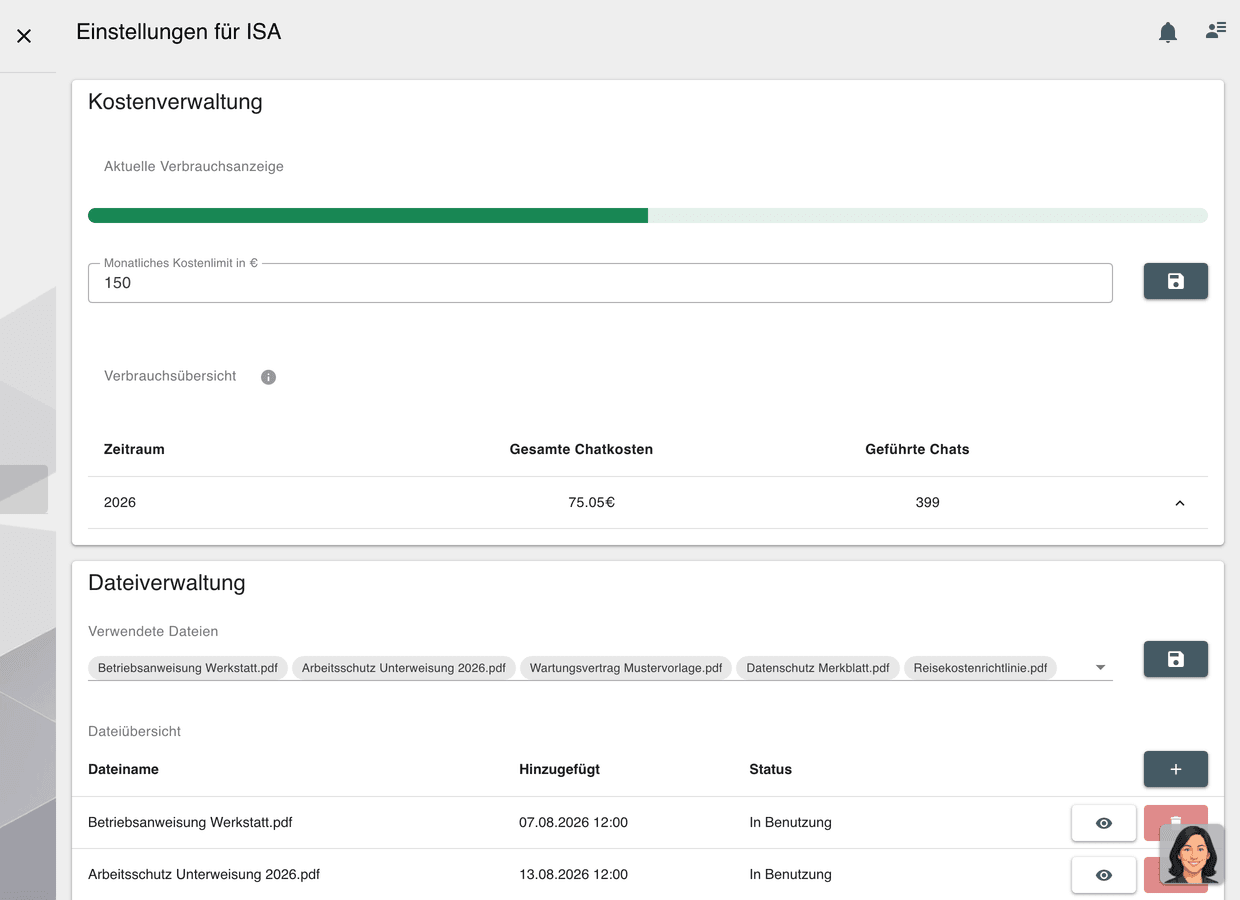Screen dimensions: 1240x900
Task: View Betriebsanweisung Werkstatt.pdf with eye button
Action: pyautogui.click(x=1104, y=823)
